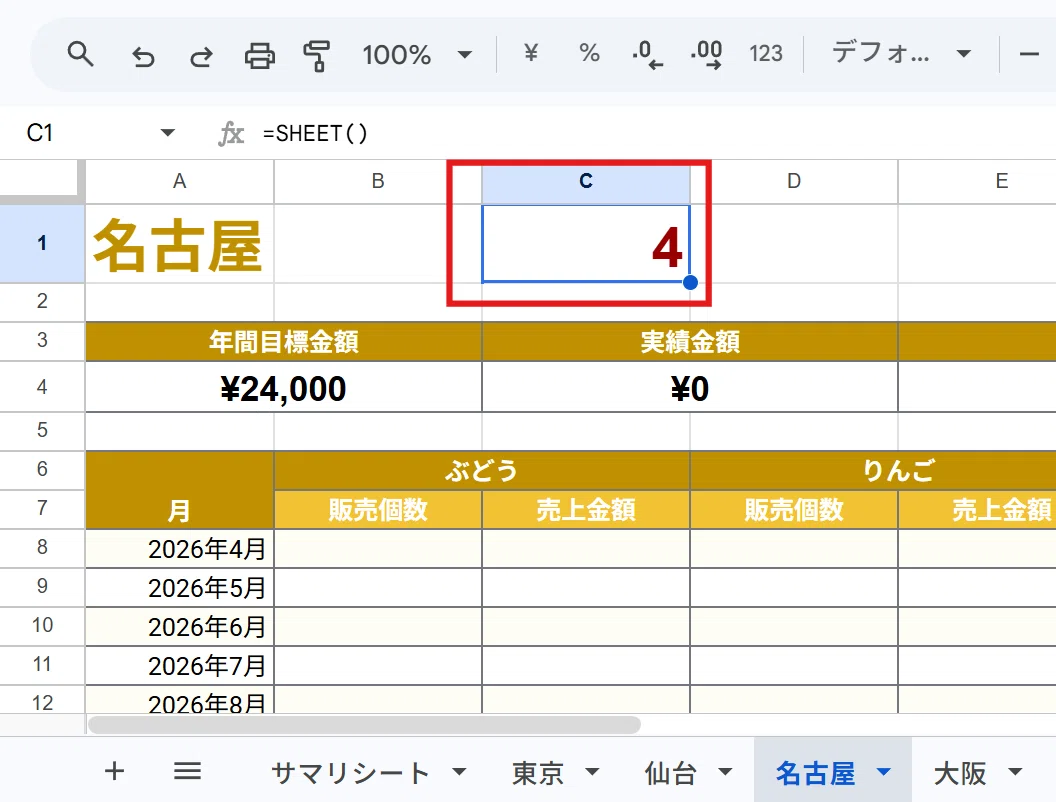Select the 2026年7月 cell
The height and width of the screenshot is (802, 1056).
(x=180, y=665)
